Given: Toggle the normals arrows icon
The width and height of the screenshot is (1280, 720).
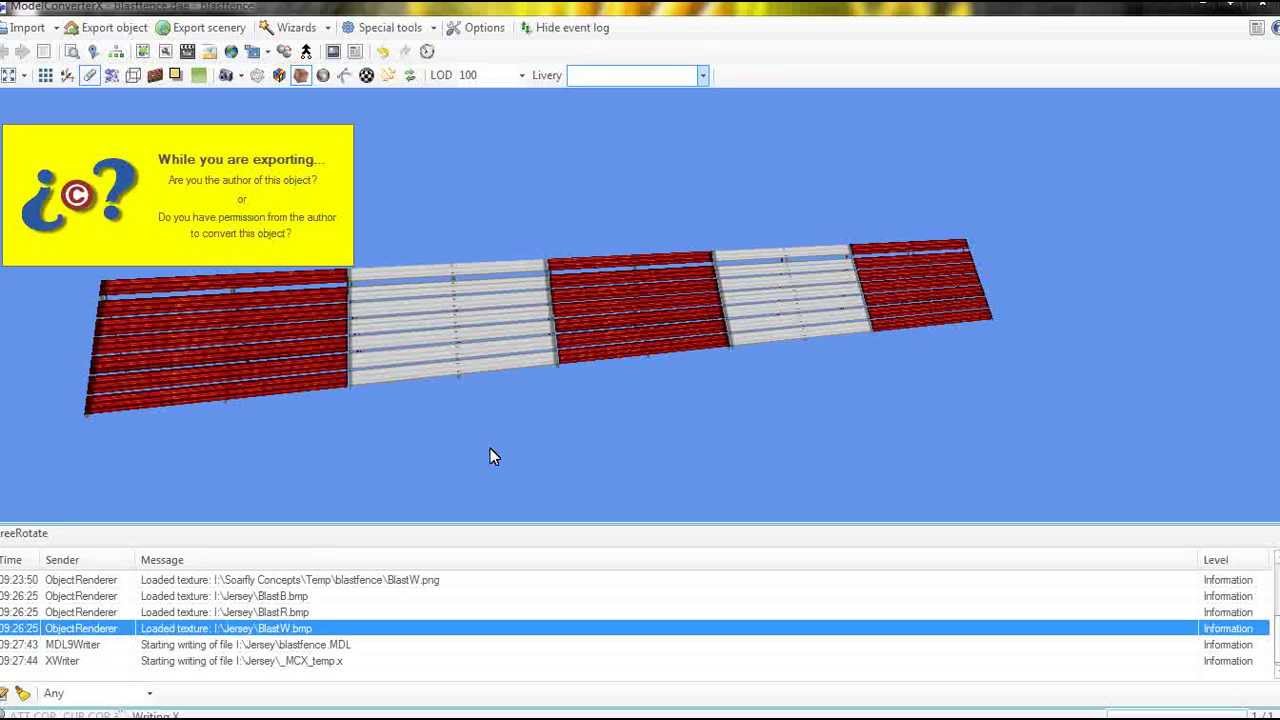Looking at the screenshot, I should [x=345, y=75].
